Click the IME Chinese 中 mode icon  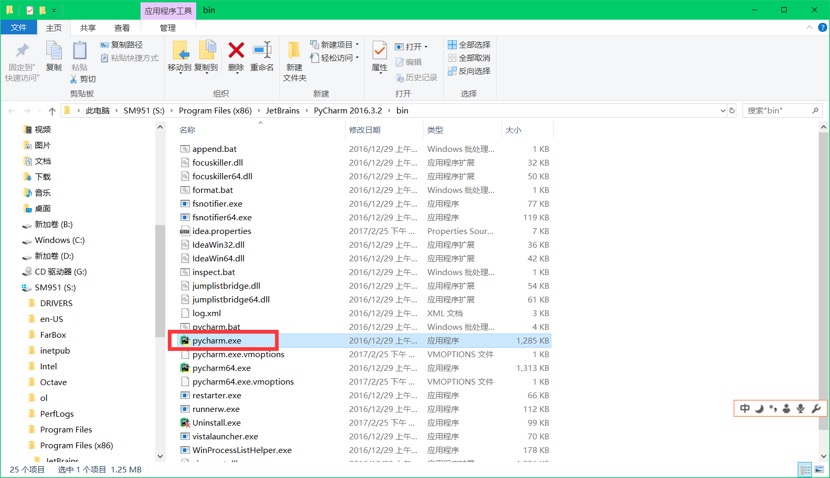point(745,408)
